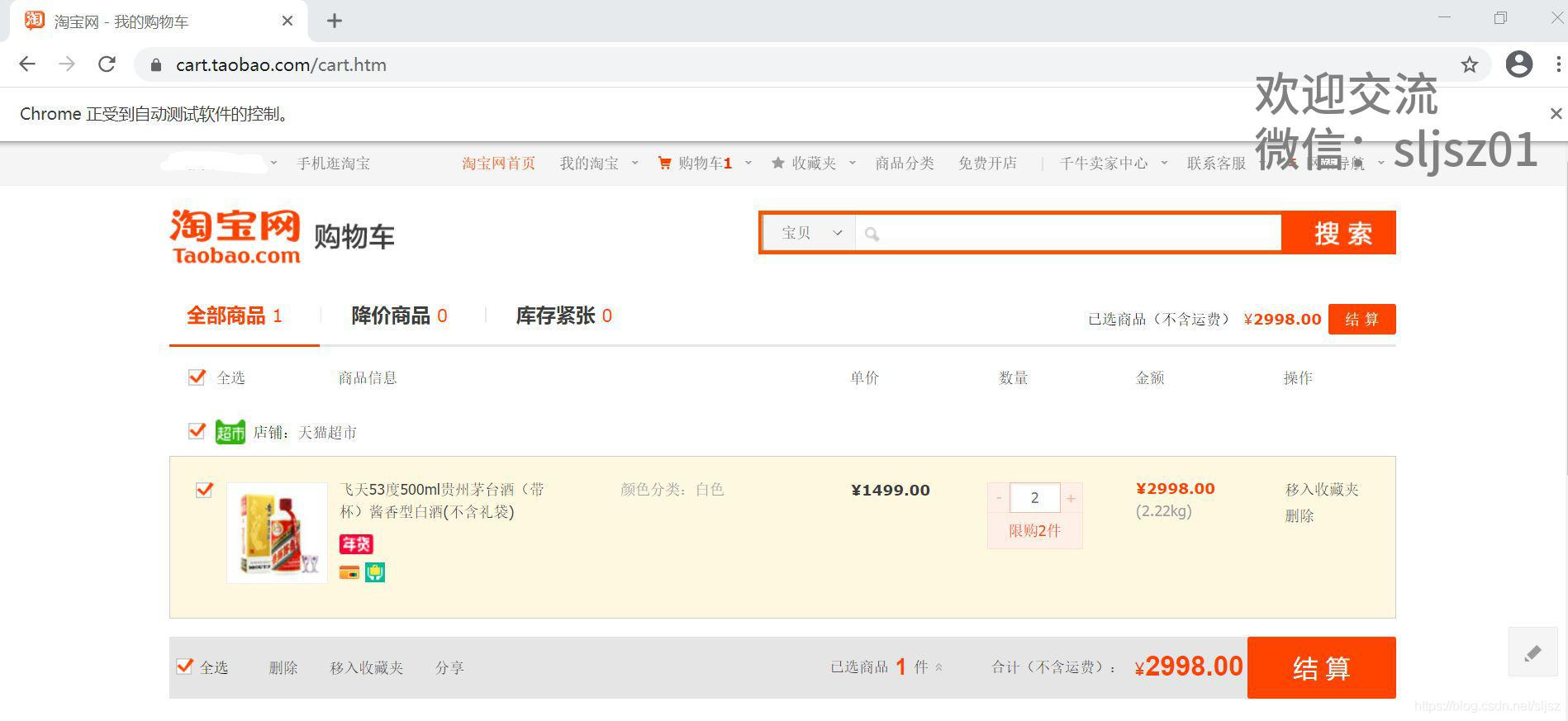Open the 手机逛淘宝 link
The image size is (1568, 721).
(334, 164)
